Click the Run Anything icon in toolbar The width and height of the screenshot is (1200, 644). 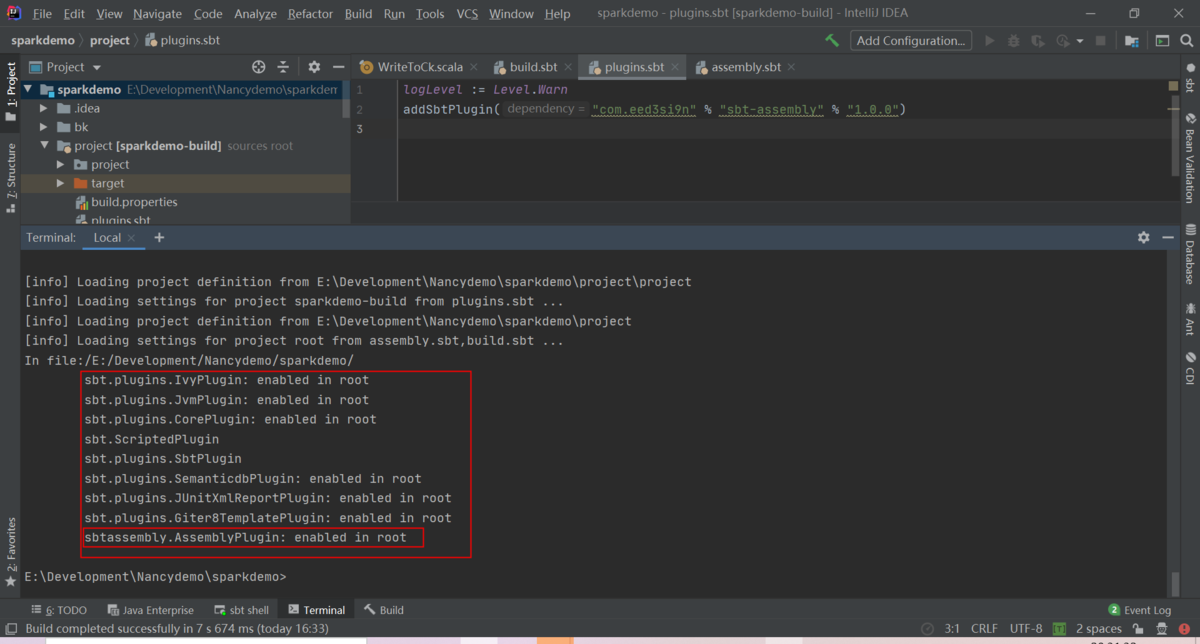tap(1162, 41)
